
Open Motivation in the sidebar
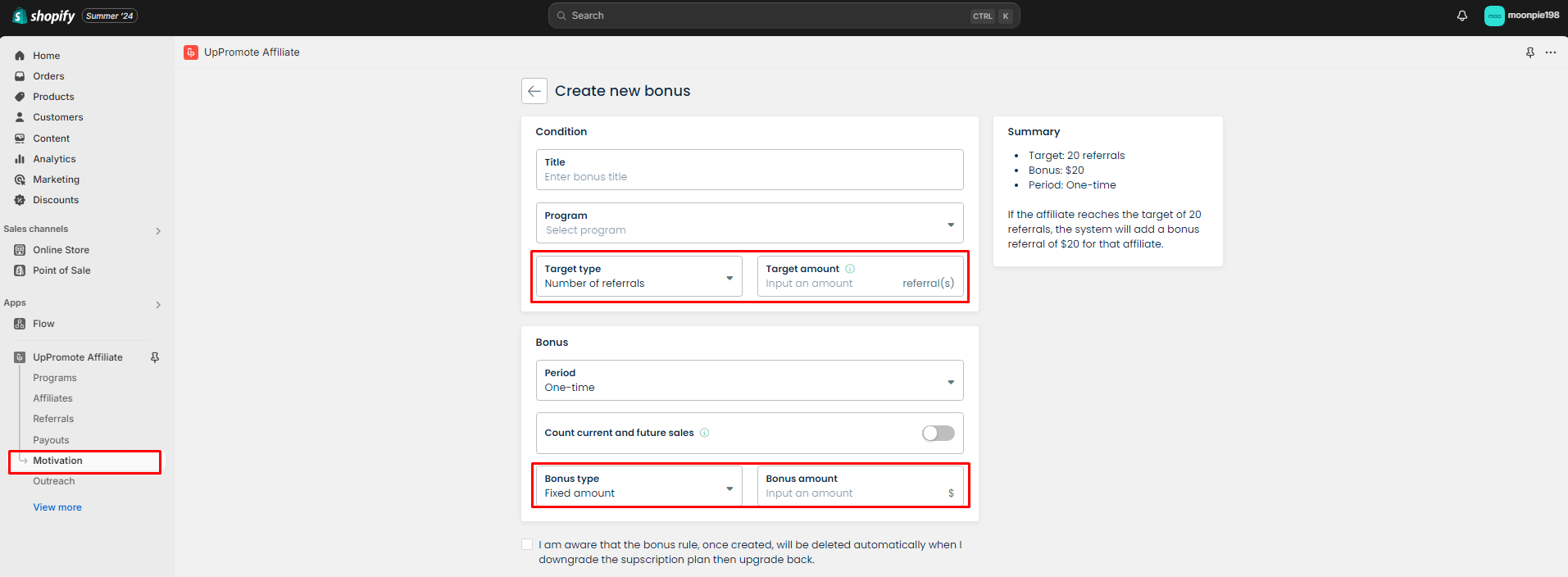[57, 461]
